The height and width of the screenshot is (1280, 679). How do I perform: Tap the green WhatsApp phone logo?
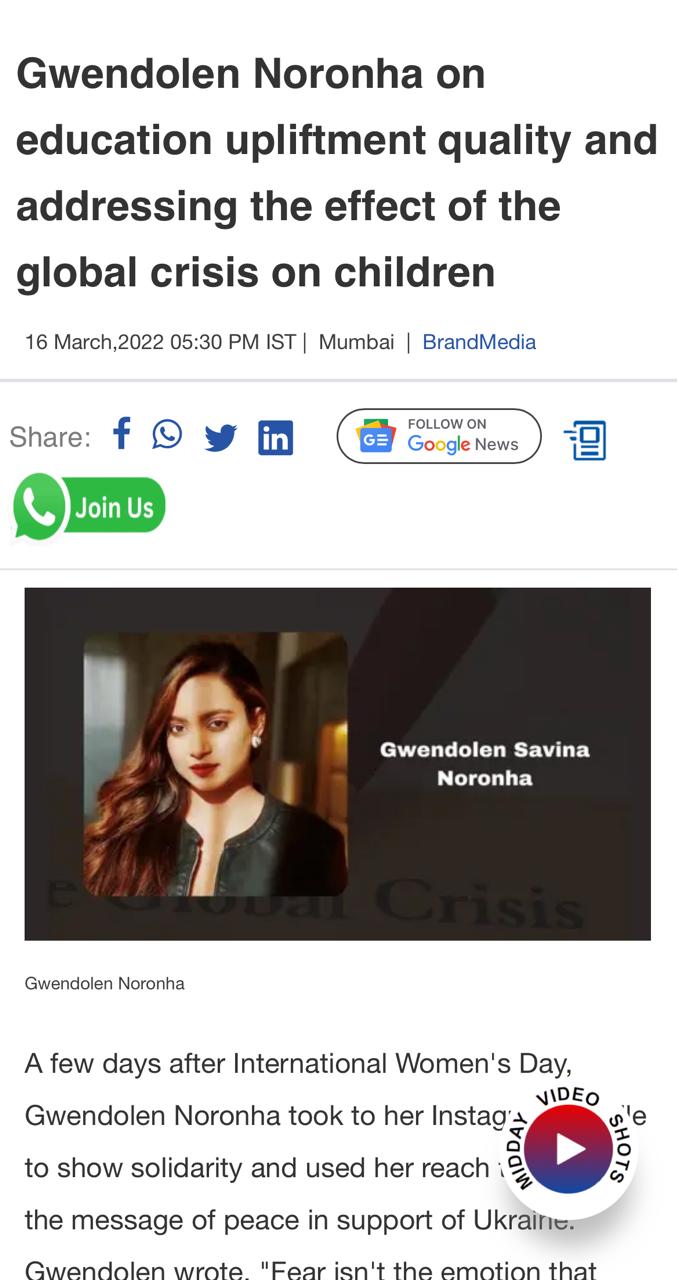coord(39,507)
